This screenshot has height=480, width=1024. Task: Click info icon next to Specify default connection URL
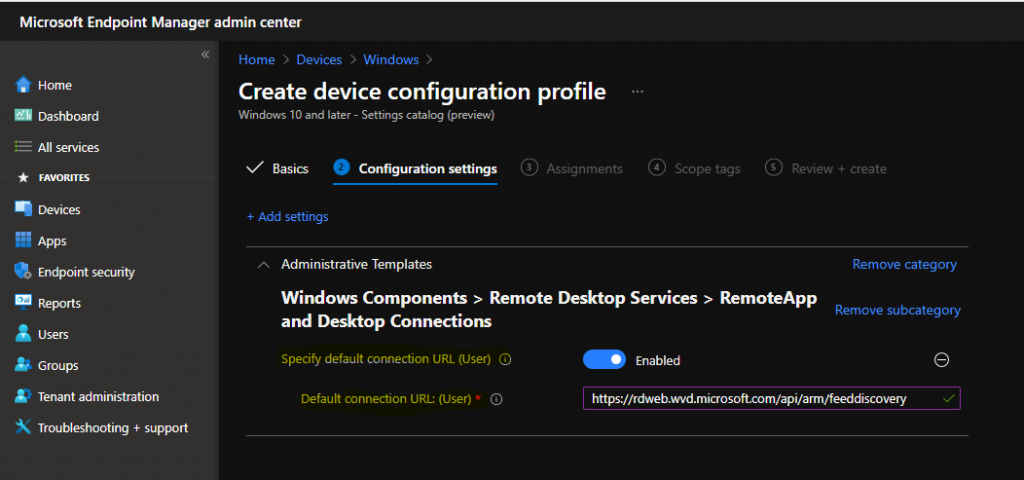505,359
